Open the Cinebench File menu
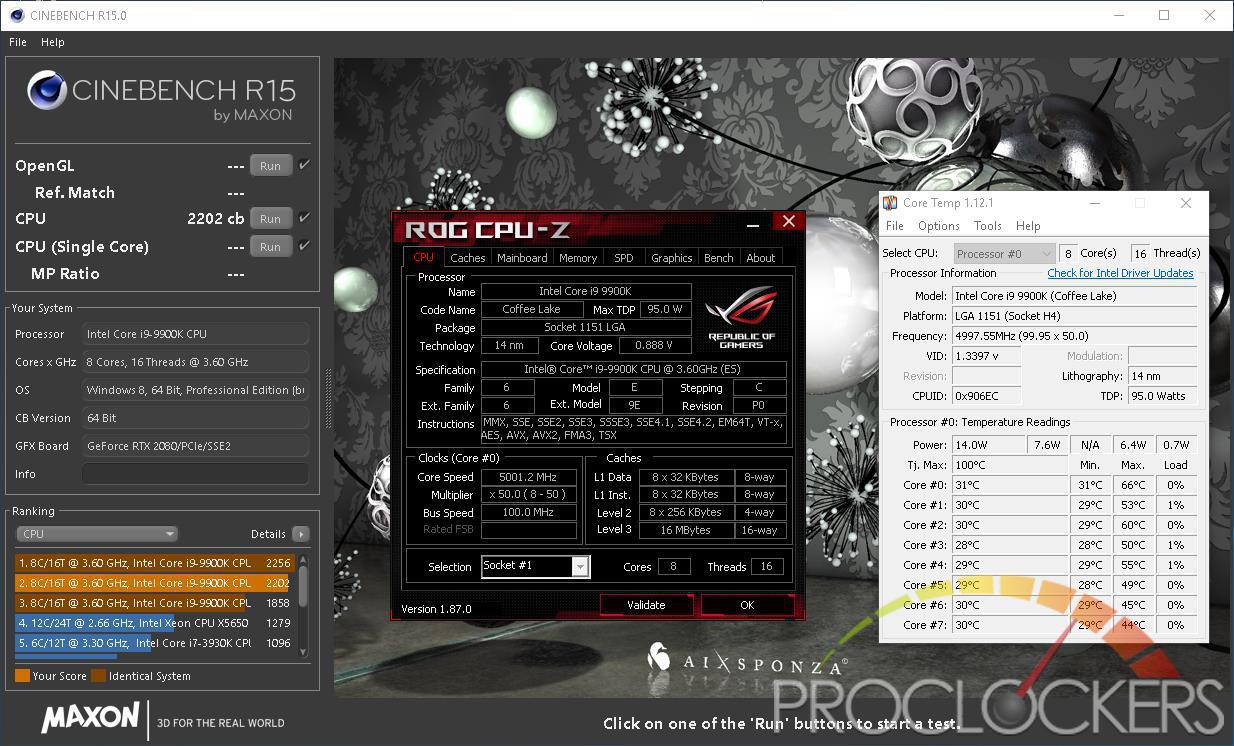Screen dimensions: 1234x746 18,42
